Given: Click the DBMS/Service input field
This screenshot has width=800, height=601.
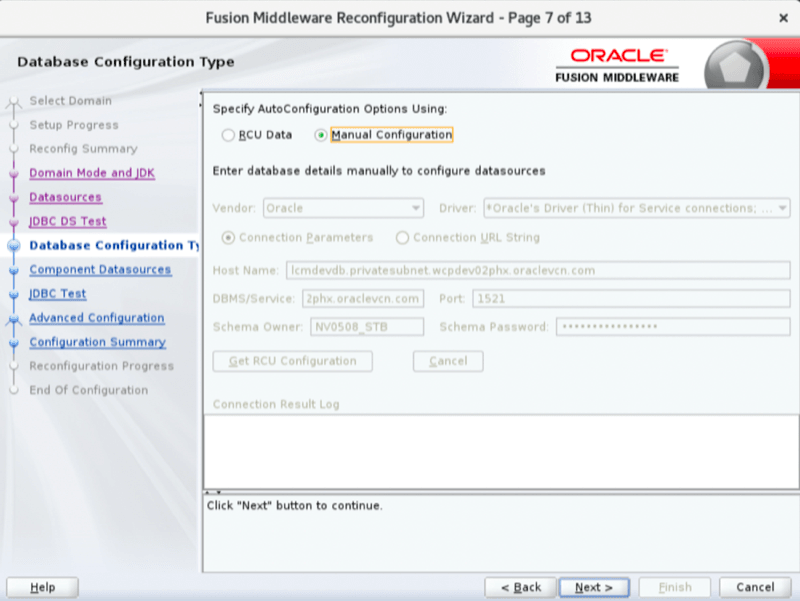Looking at the screenshot, I should click(363, 298).
